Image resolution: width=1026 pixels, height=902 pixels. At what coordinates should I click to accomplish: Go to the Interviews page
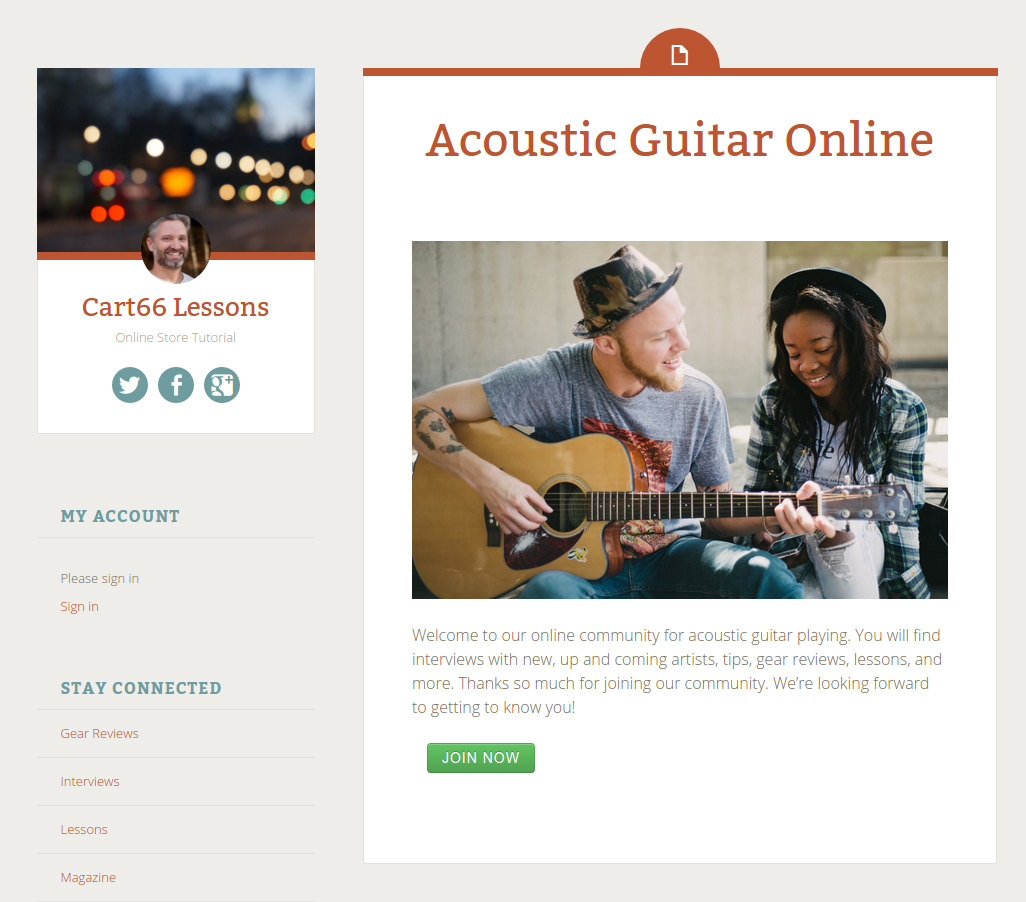click(x=90, y=782)
